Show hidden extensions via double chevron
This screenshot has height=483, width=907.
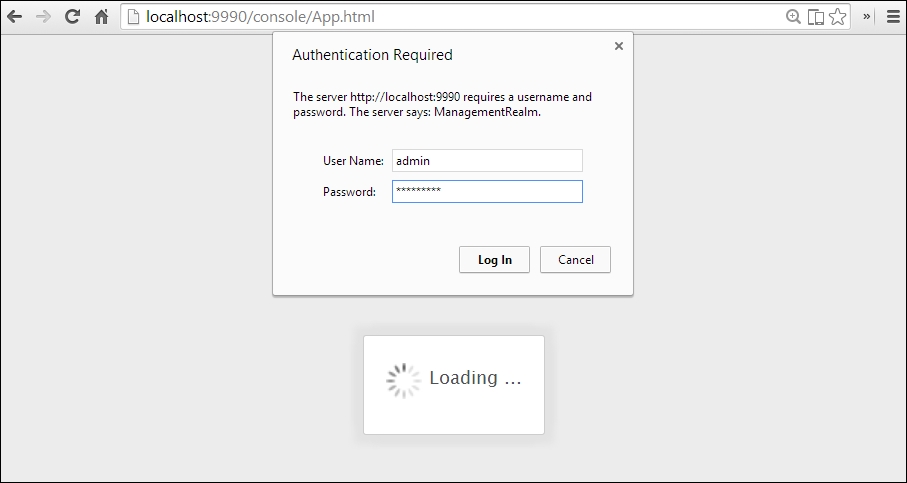pyautogui.click(x=867, y=17)
